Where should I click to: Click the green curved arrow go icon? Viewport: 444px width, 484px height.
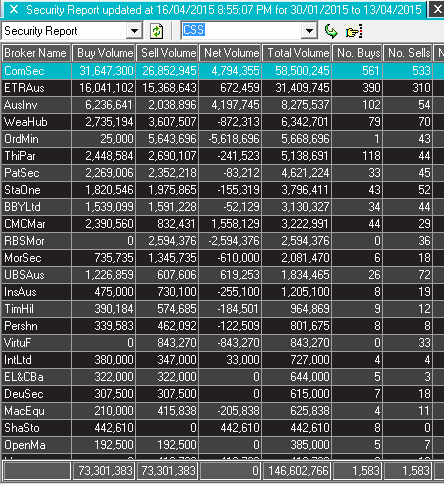coord(331,31)
